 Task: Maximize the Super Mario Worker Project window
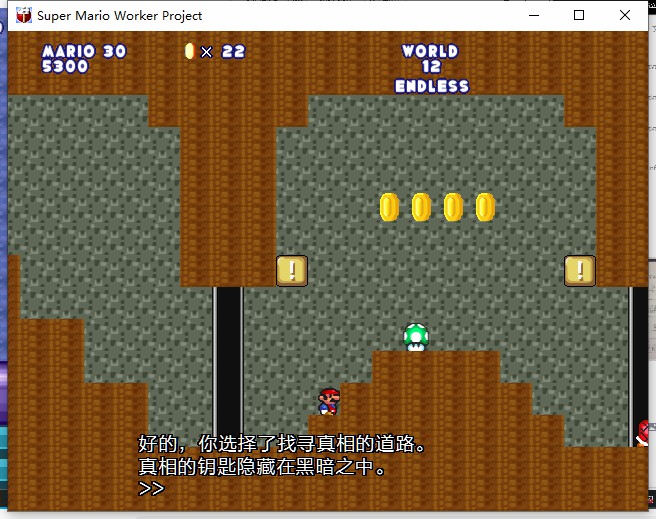[x=579, y=15]
